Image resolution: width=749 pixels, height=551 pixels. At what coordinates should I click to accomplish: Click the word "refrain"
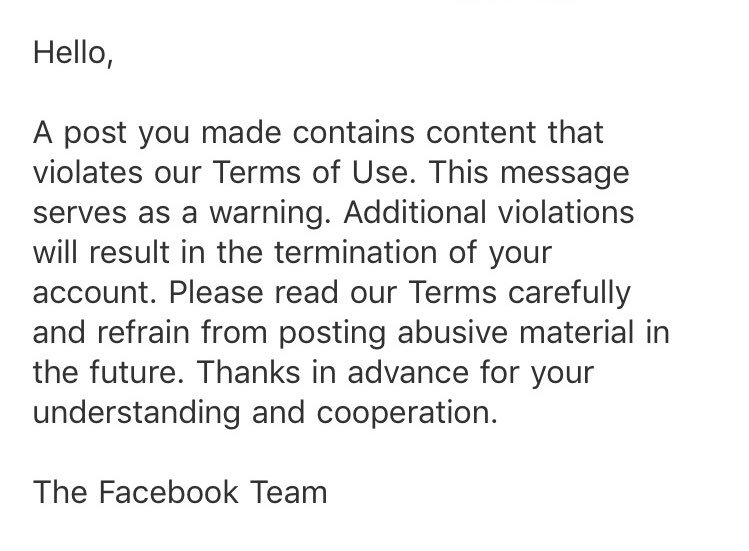coord(143,332)
